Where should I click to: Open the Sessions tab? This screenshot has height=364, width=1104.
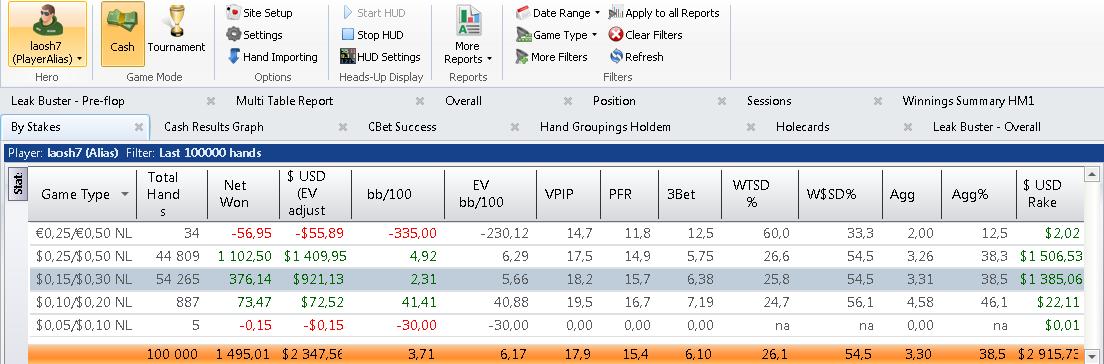tap(769, 101)
